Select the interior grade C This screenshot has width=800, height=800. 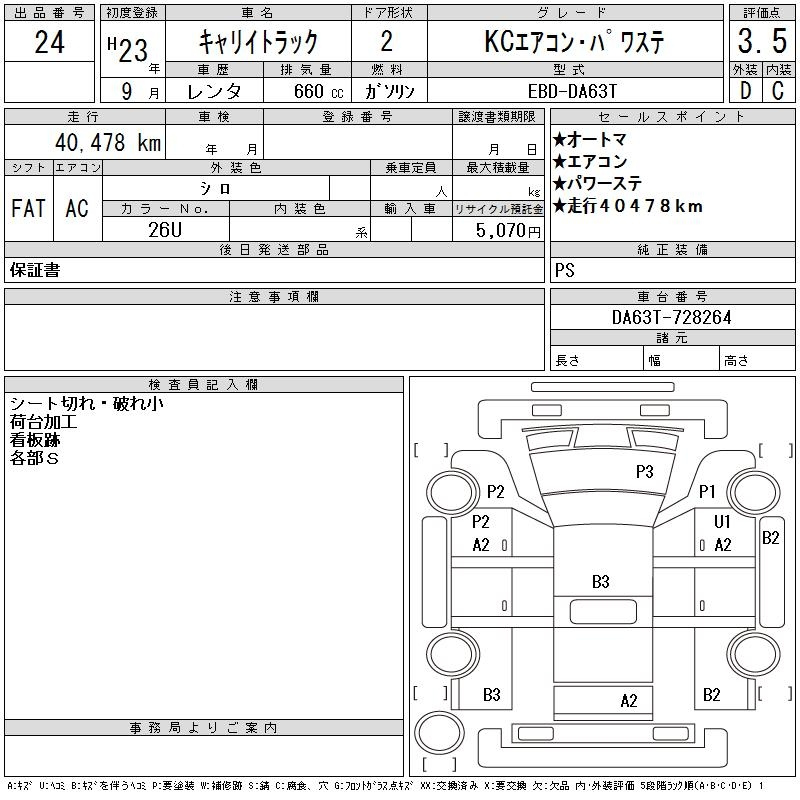pos(778,91)
